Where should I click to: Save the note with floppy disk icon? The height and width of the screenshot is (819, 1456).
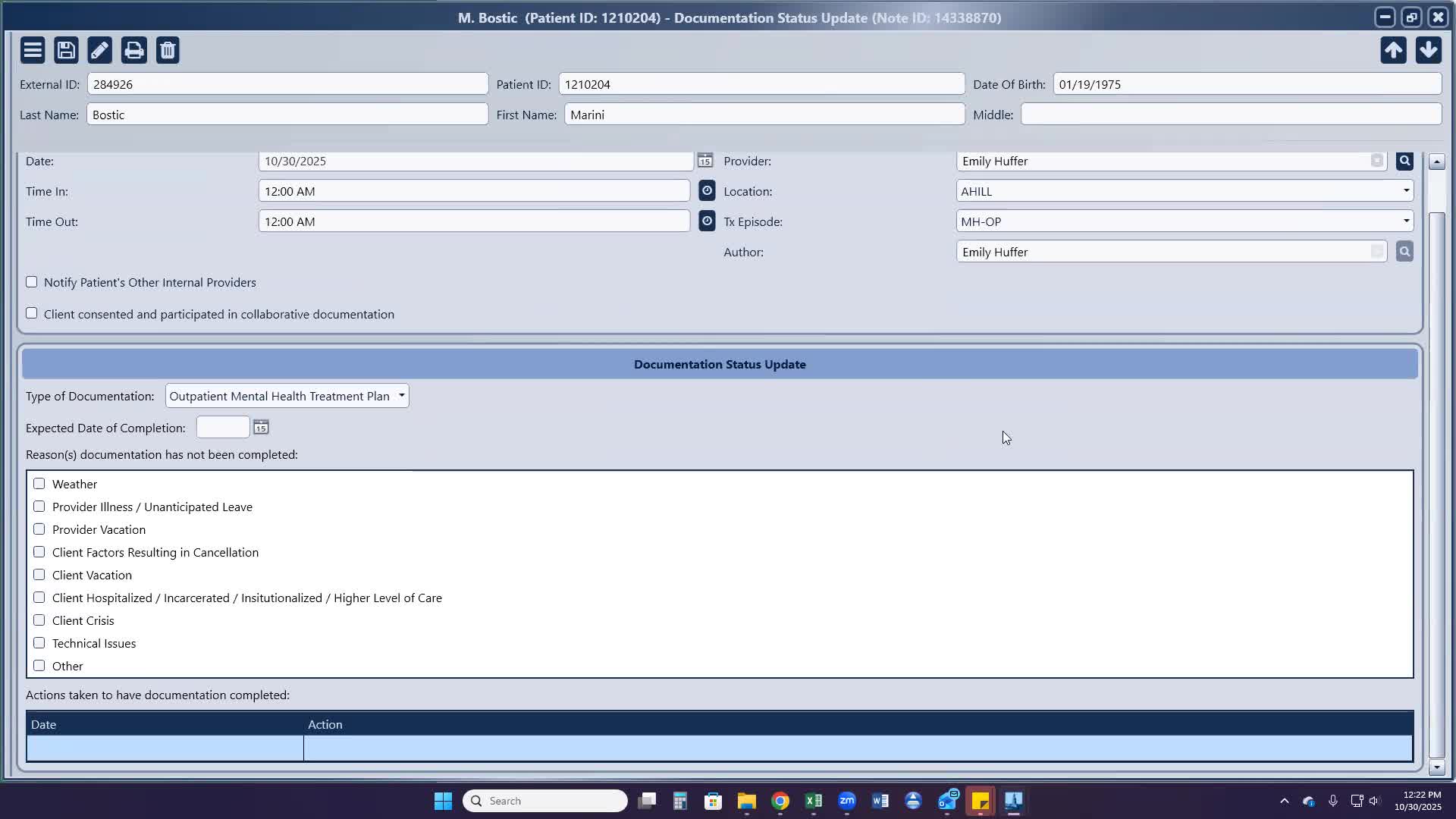66,50
